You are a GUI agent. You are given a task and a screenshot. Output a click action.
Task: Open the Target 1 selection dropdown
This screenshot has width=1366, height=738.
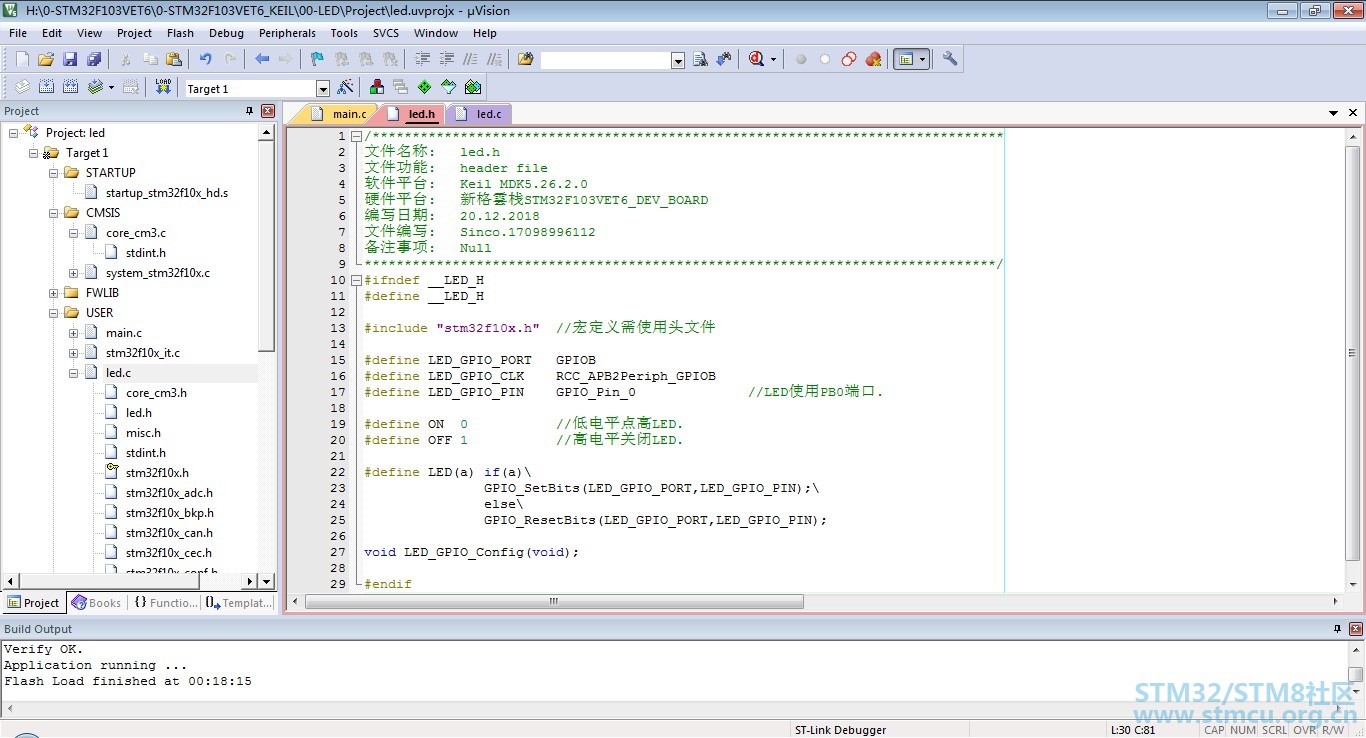tap(322, 89)
